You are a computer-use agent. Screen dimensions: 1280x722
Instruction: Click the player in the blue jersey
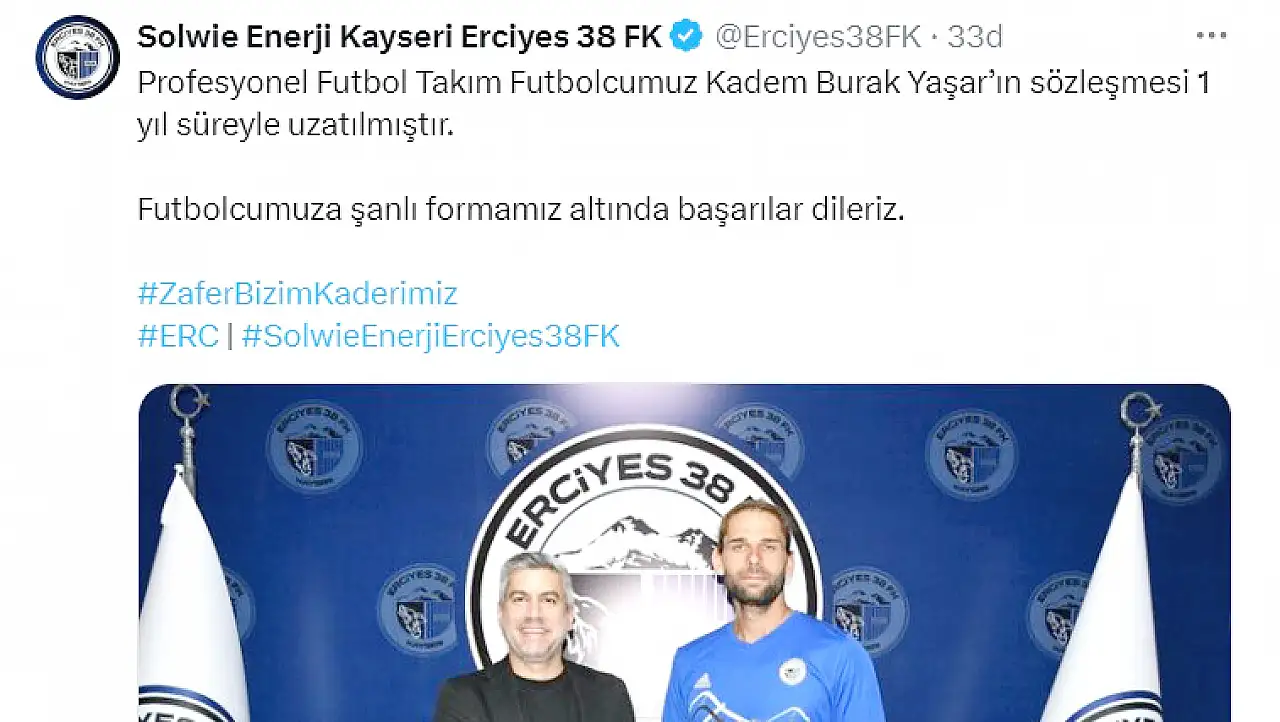click(771, 612)
